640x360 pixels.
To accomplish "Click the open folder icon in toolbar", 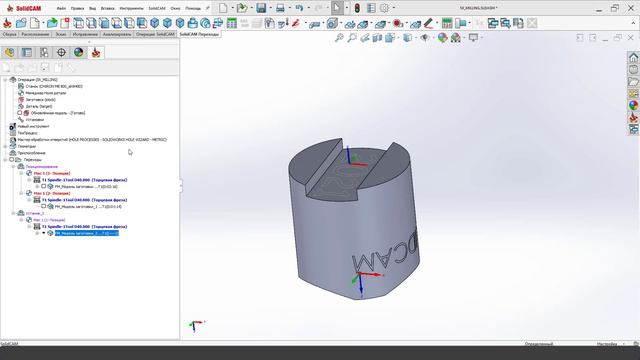I will [21, 23].
